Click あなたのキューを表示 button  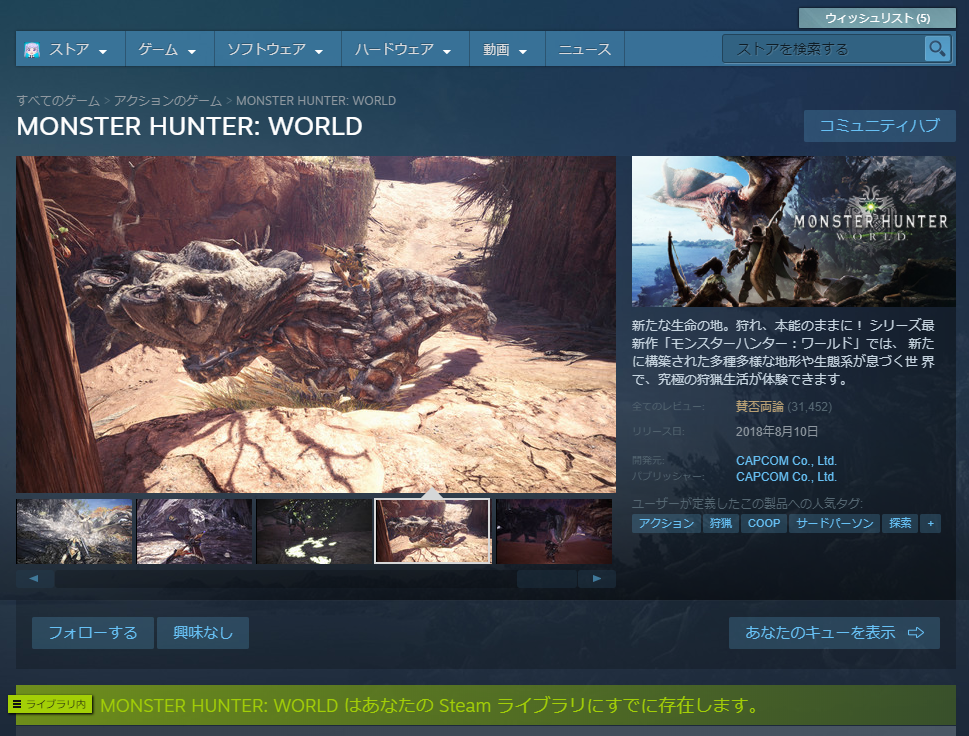pos(834,633)
